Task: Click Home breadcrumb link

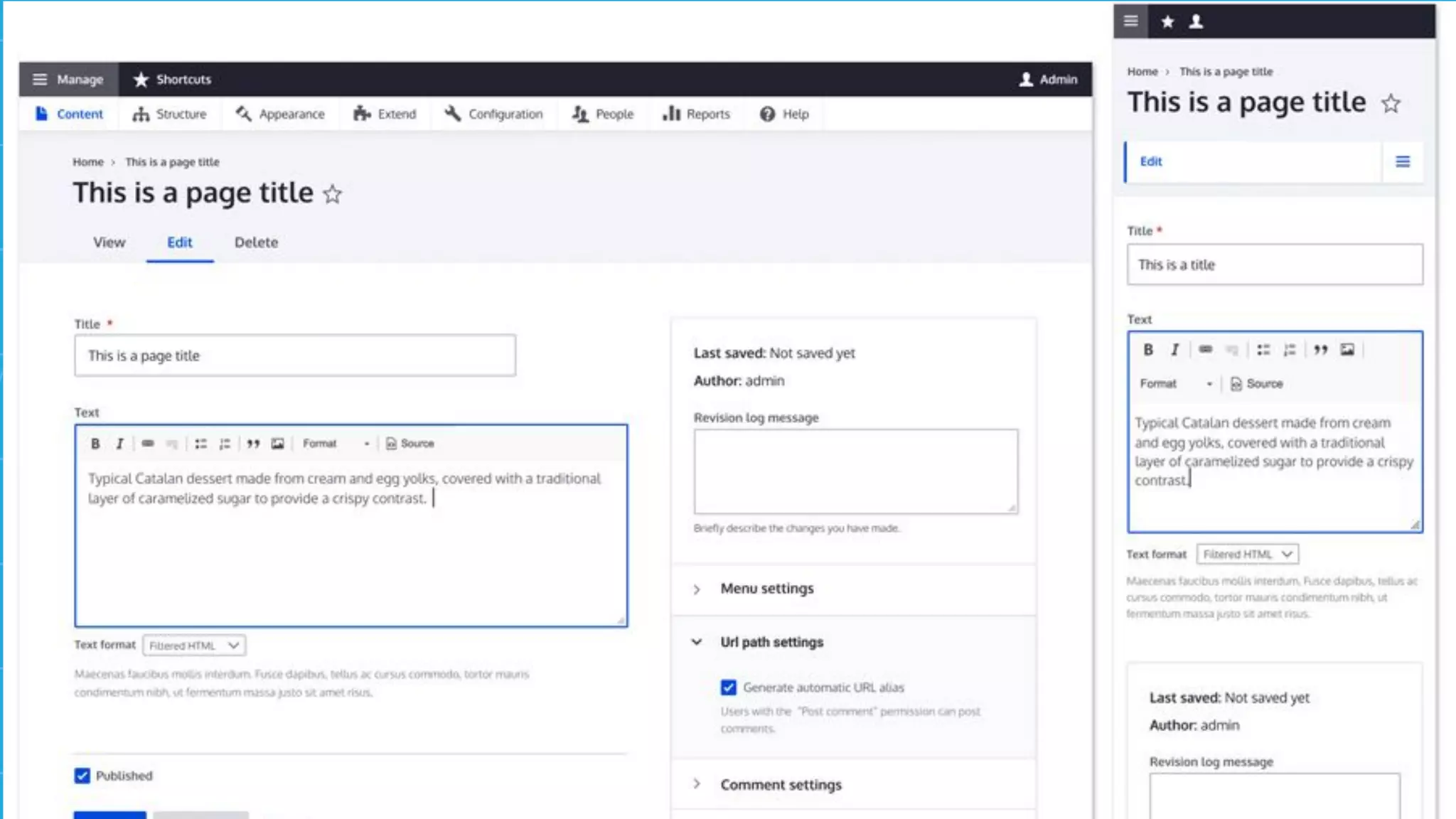Action: point(87,162)
